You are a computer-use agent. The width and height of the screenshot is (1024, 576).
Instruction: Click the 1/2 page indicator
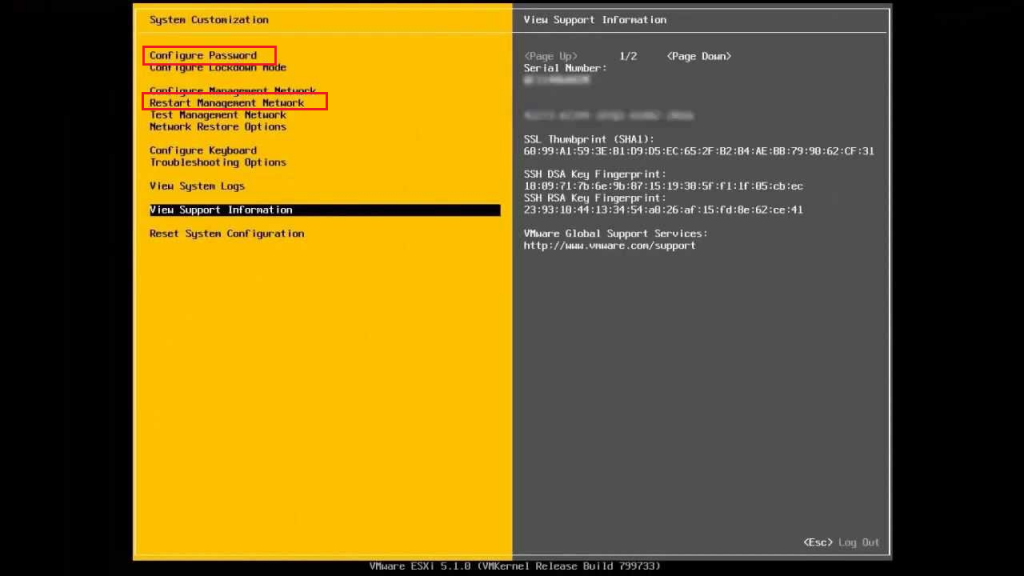click(x=628, y=56)
